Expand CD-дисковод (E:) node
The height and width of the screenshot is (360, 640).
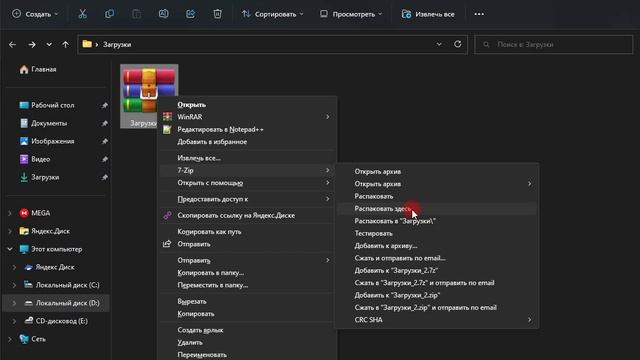pyautogui.click(x=14, y=321)
